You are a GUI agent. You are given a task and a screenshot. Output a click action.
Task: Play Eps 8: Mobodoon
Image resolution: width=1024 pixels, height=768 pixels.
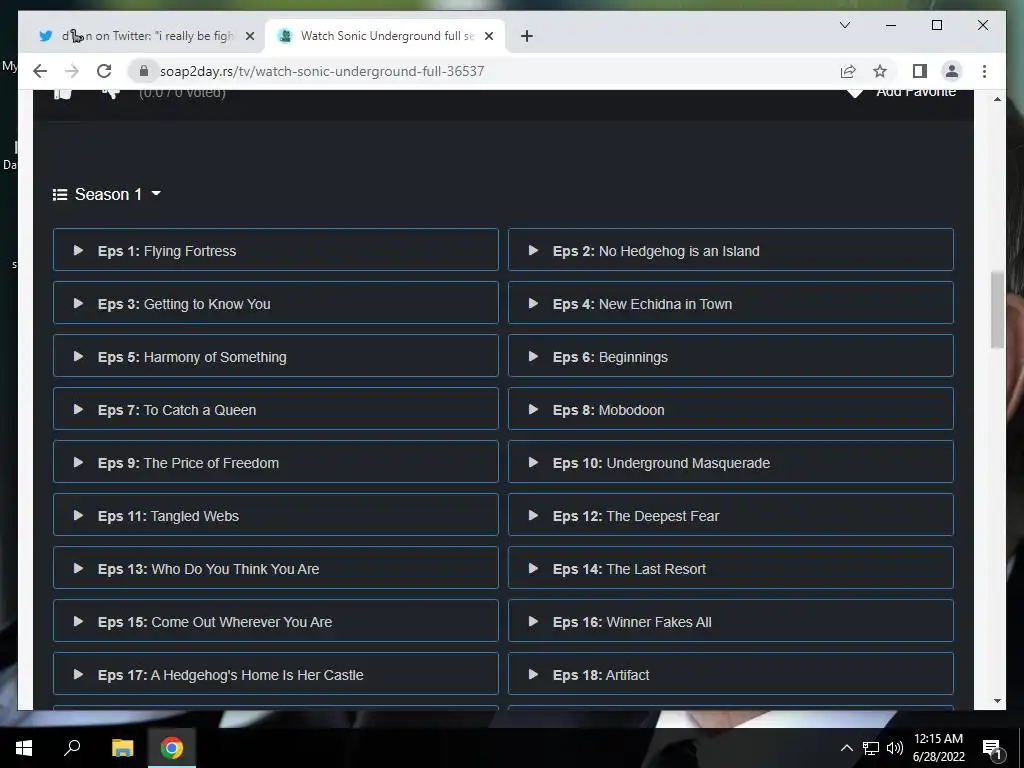coord(731,409)
